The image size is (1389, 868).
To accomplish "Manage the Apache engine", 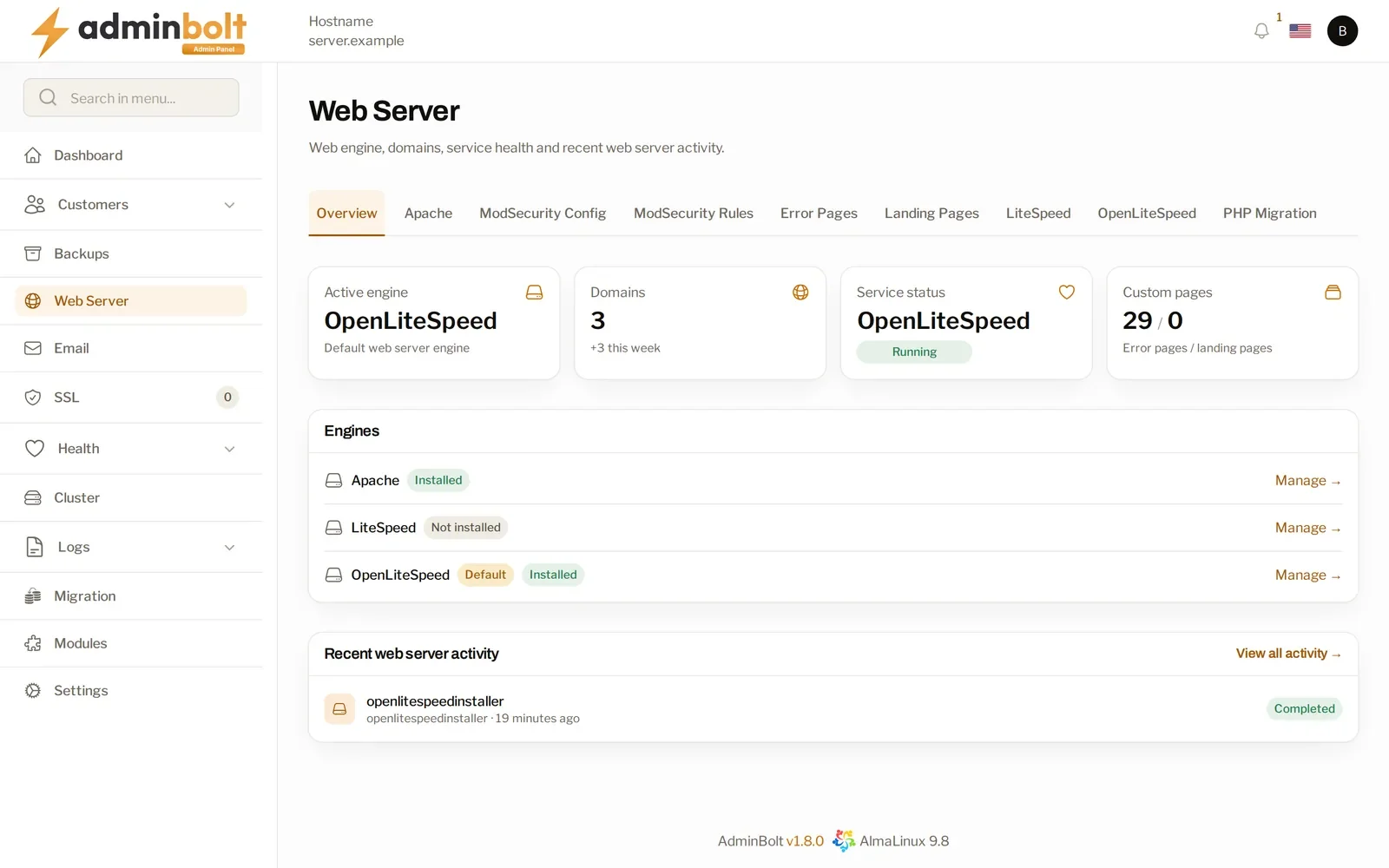I will click(1307, 481).
